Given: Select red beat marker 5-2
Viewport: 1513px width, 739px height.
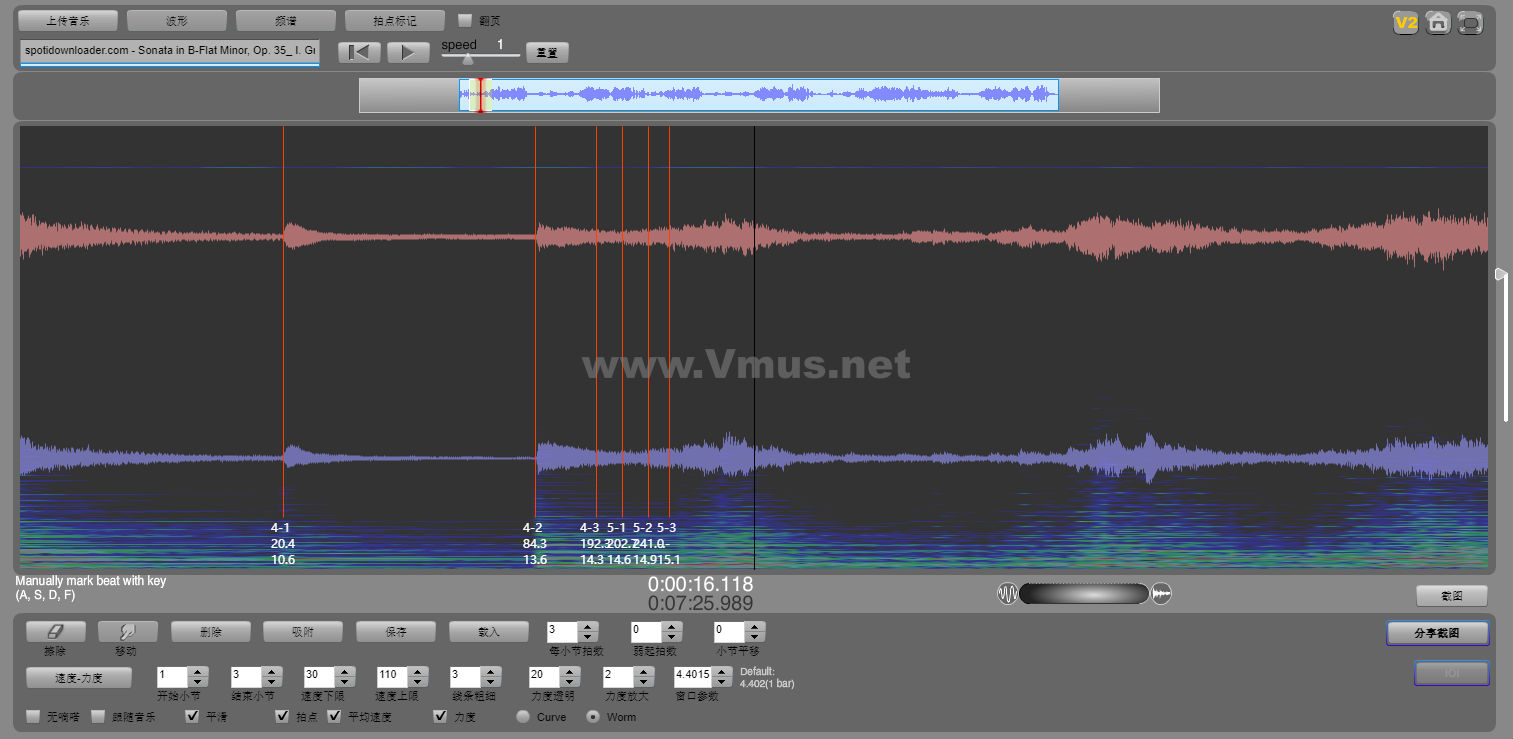Looking at the screenshot, I should click(x=642, y=527).
